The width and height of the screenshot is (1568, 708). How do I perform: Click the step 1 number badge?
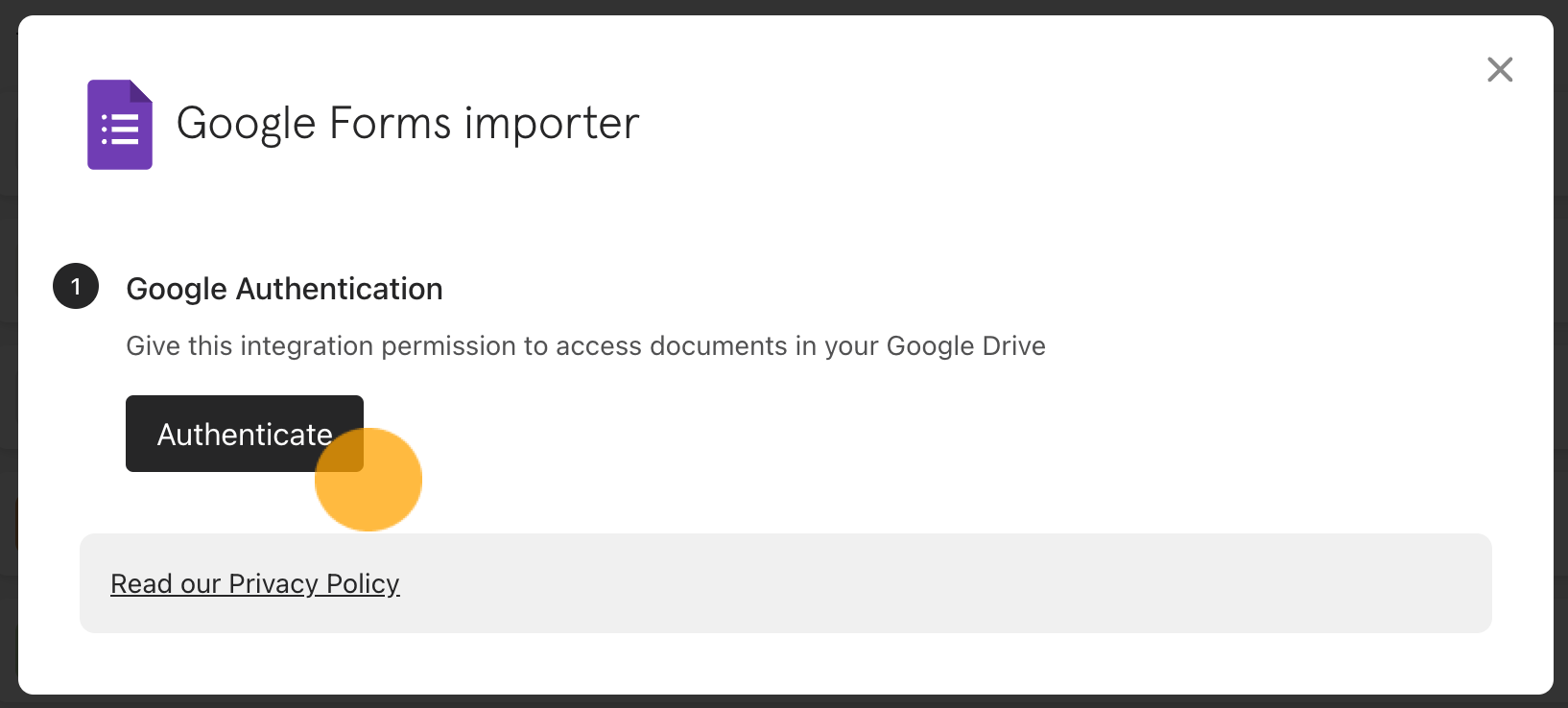click(76, 286)
